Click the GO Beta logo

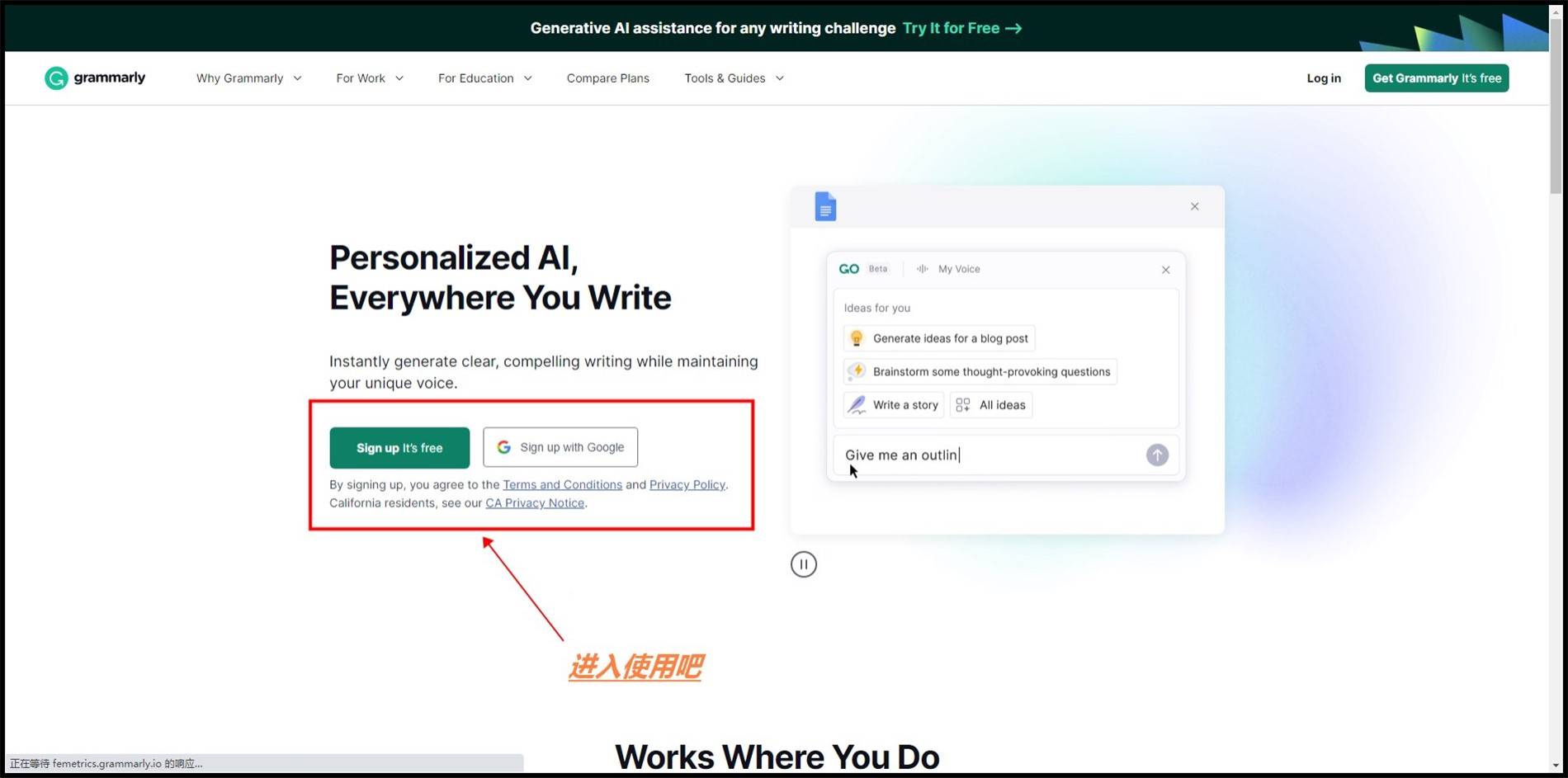tap(863, 269)
